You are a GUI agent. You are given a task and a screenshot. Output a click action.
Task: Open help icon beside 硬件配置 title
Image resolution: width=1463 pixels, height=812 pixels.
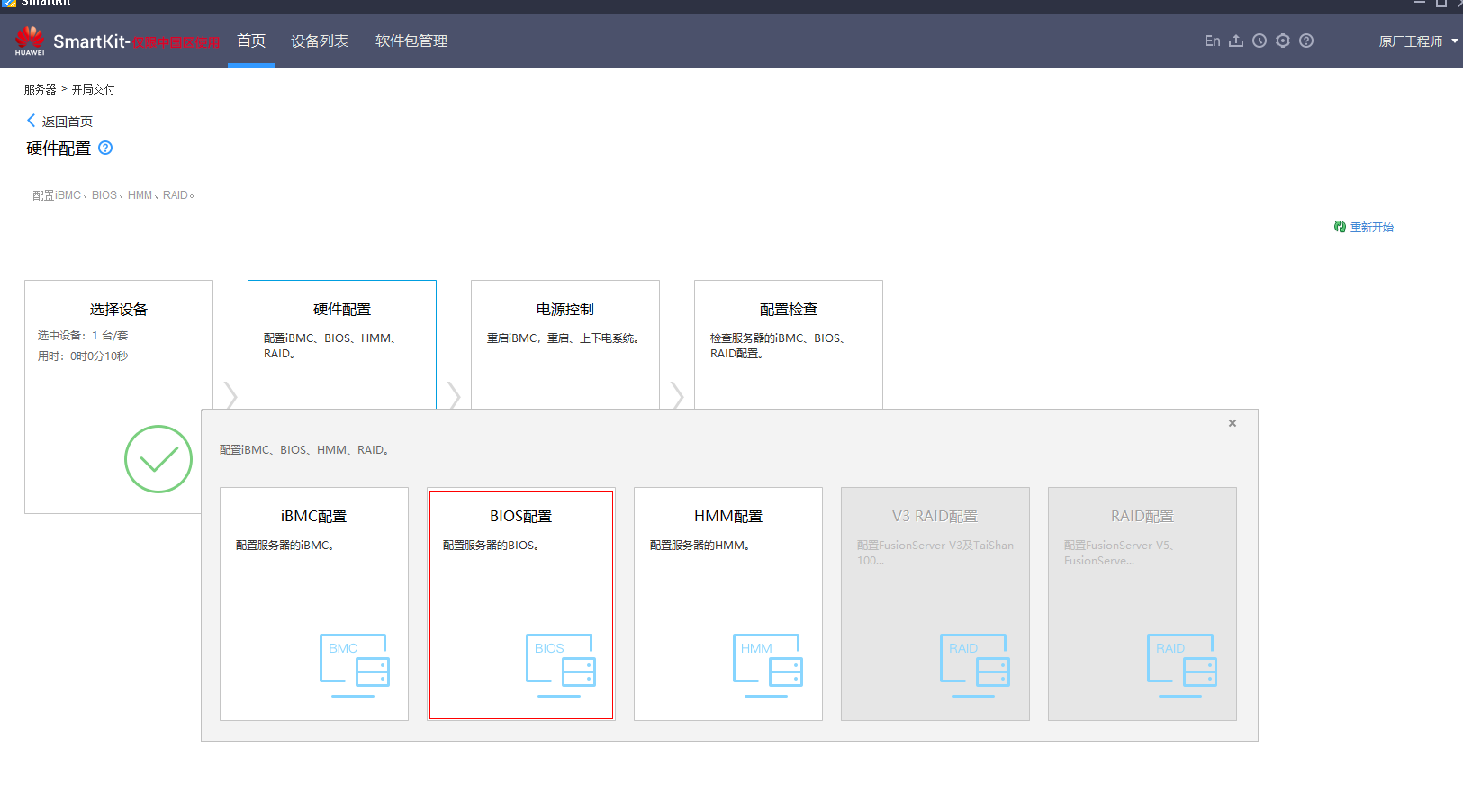105,148
